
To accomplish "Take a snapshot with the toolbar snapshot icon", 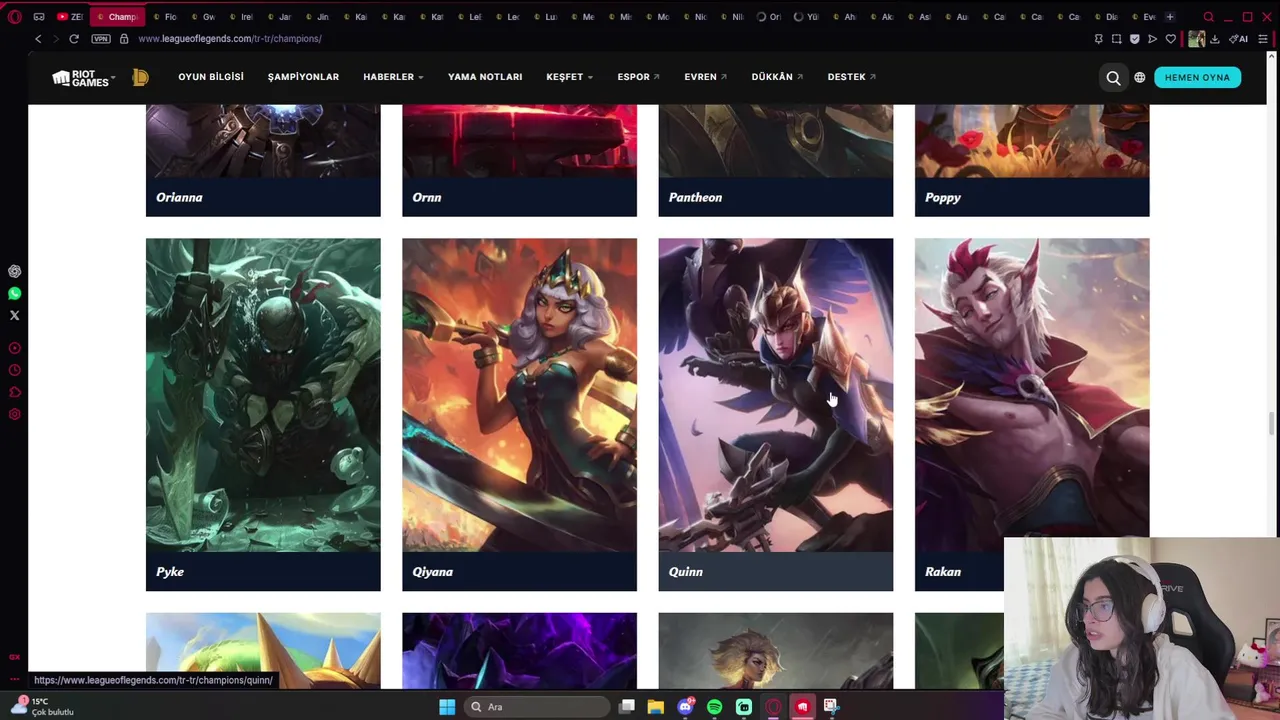I will tap(1116, 39).
